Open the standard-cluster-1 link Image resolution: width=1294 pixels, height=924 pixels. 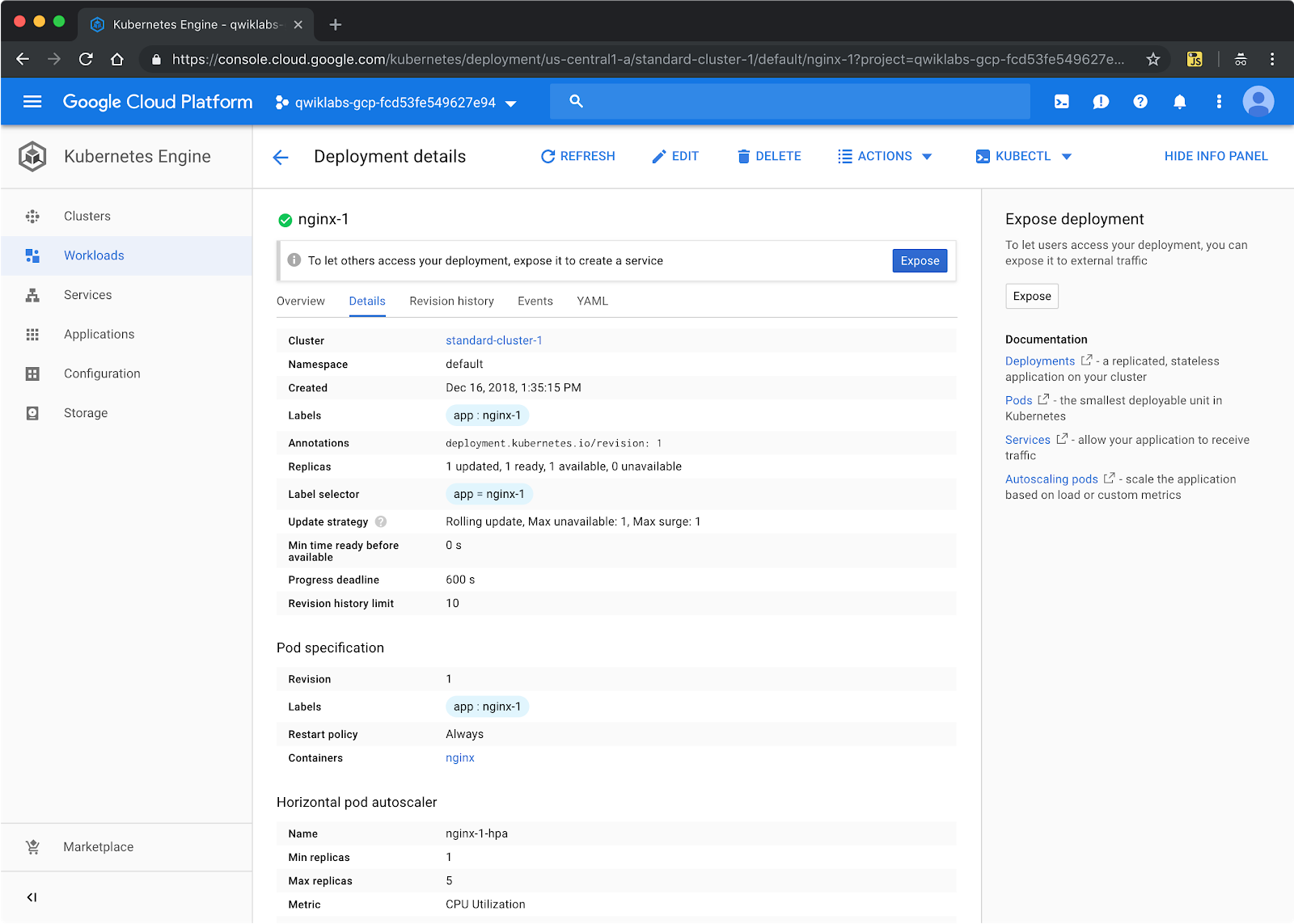pos(493,341)
